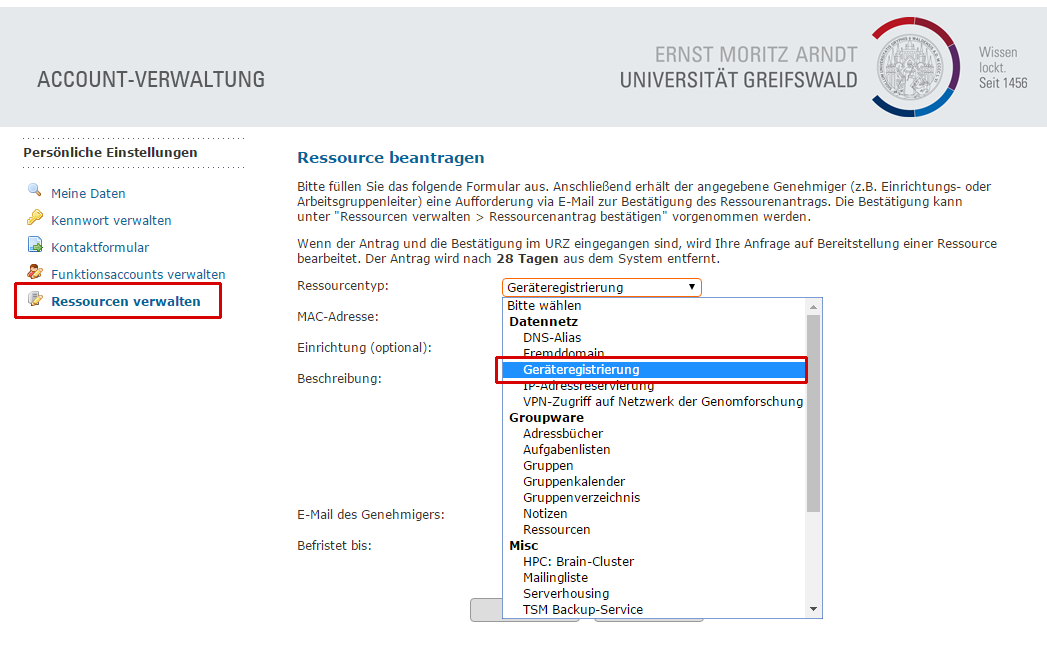Open Meine Daten link in sidebar
Screen dimensions: 1047x645
tap(88, 194)
